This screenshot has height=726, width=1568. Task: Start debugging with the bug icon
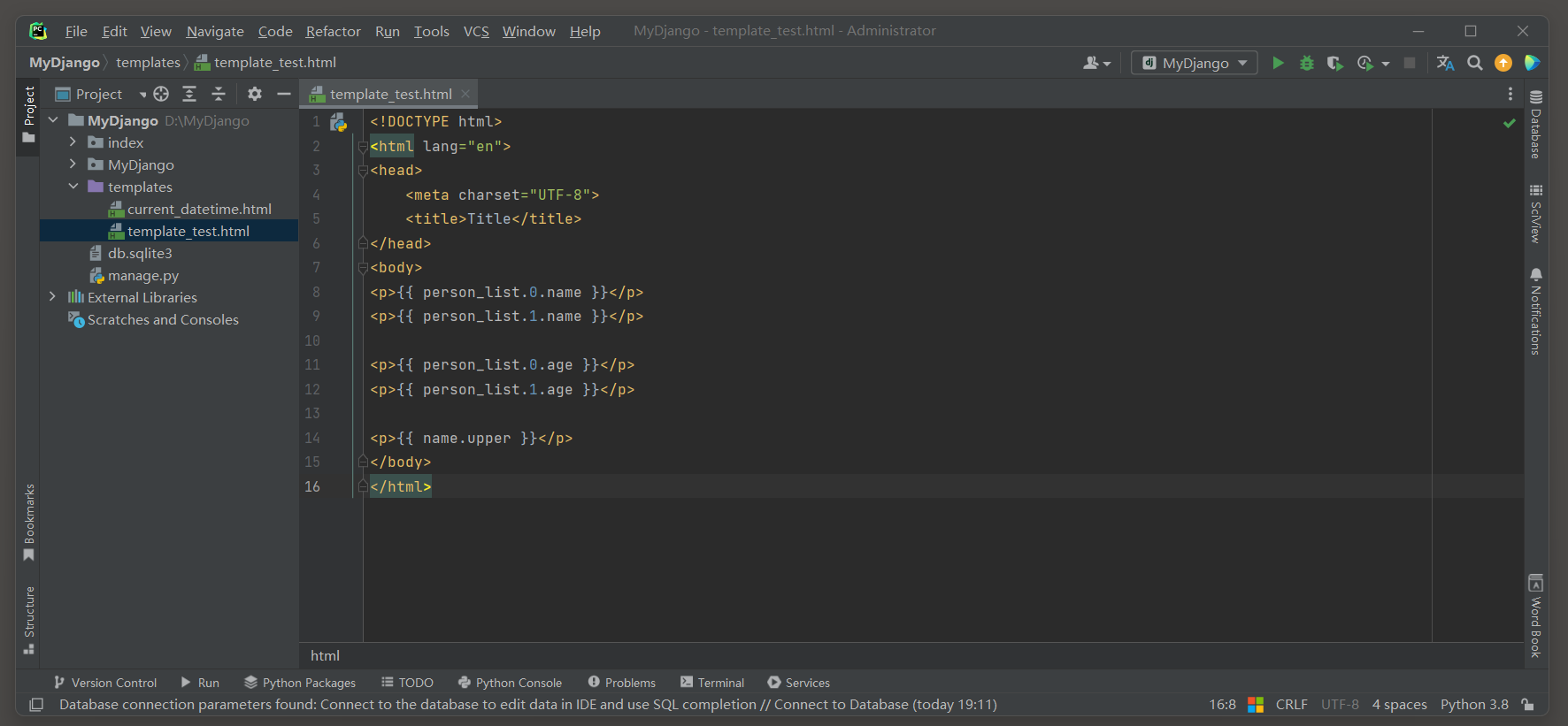click(1306, 63)
